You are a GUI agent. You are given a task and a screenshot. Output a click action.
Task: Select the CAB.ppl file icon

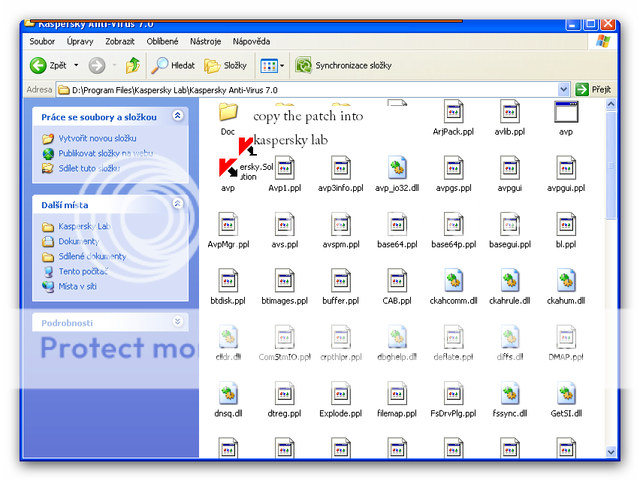pyautogui.click(x=397, y=281)
